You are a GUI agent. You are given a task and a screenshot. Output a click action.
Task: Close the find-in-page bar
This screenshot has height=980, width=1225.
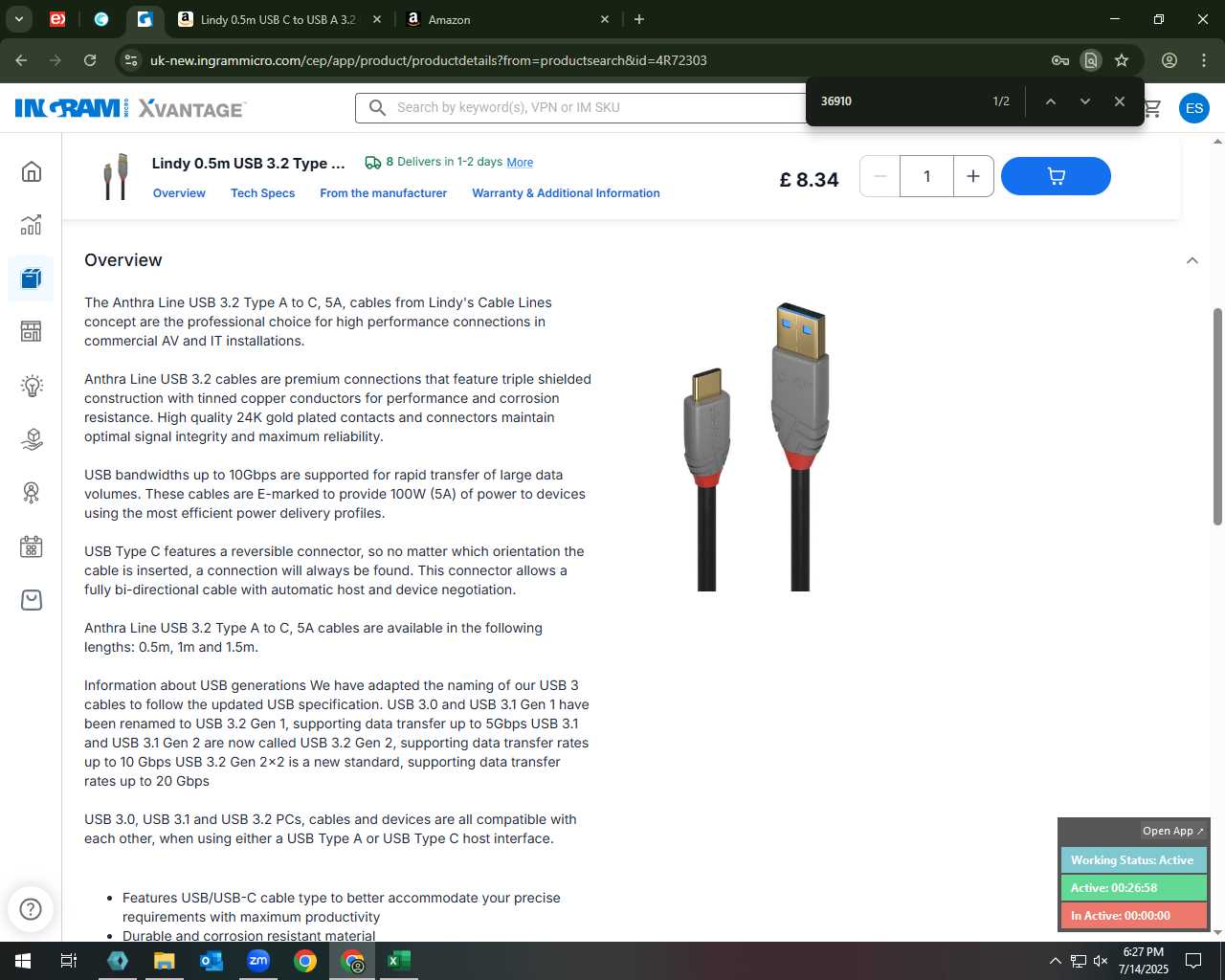[1119, 101]
